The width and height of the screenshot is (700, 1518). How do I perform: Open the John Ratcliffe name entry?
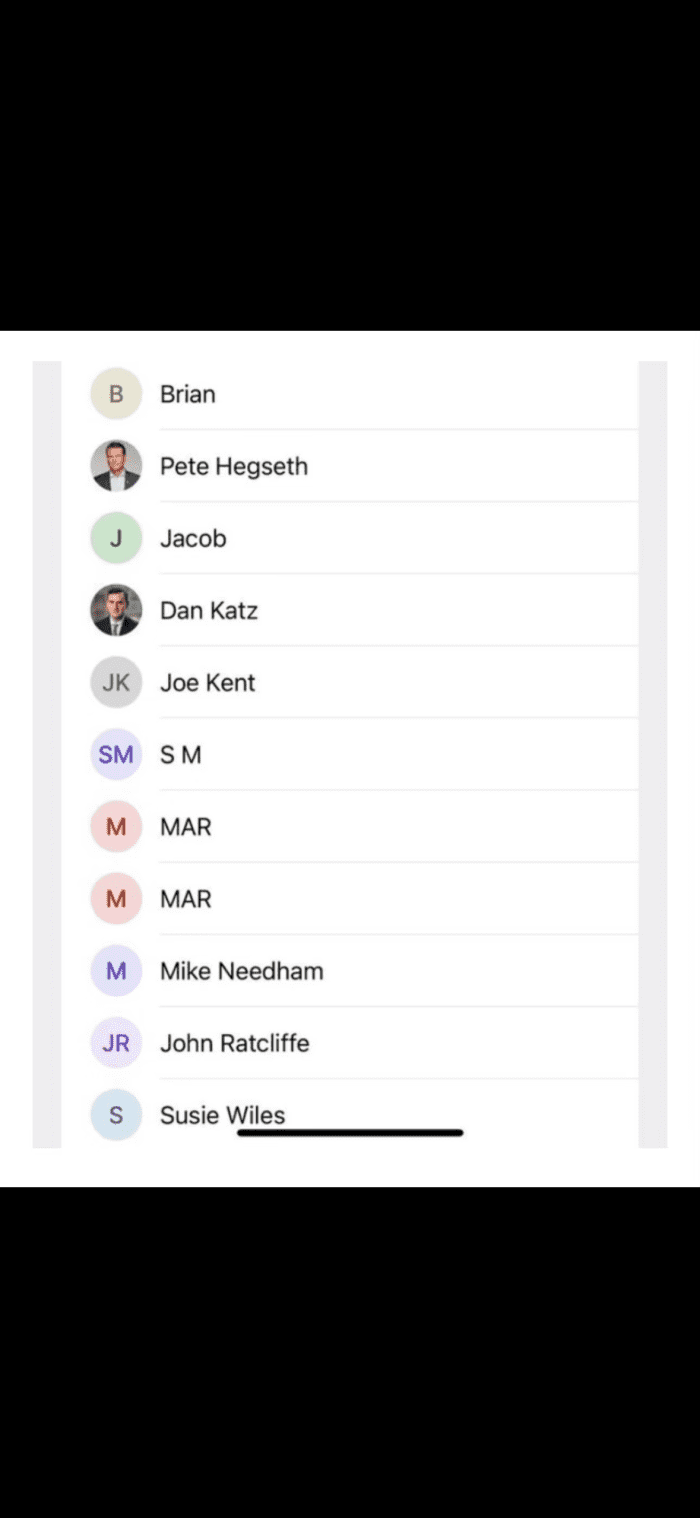[x=235, y=1043]
